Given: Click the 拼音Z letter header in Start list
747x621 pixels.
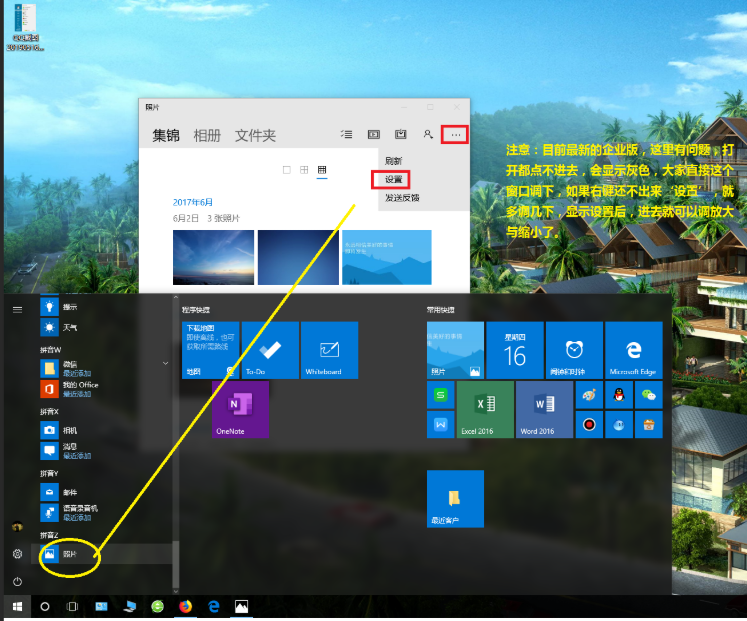Looking at the screenshot, I should point(50,535).
